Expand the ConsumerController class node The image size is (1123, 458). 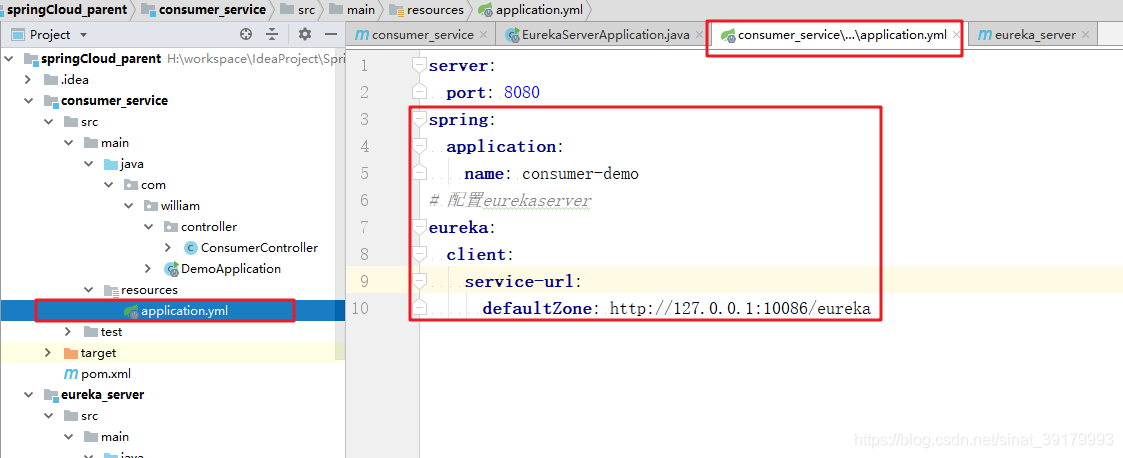[168, 248]
